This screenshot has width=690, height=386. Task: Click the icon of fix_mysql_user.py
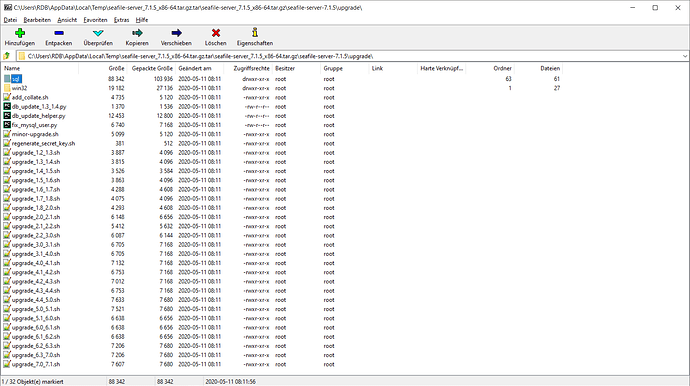tap(7, 125)
